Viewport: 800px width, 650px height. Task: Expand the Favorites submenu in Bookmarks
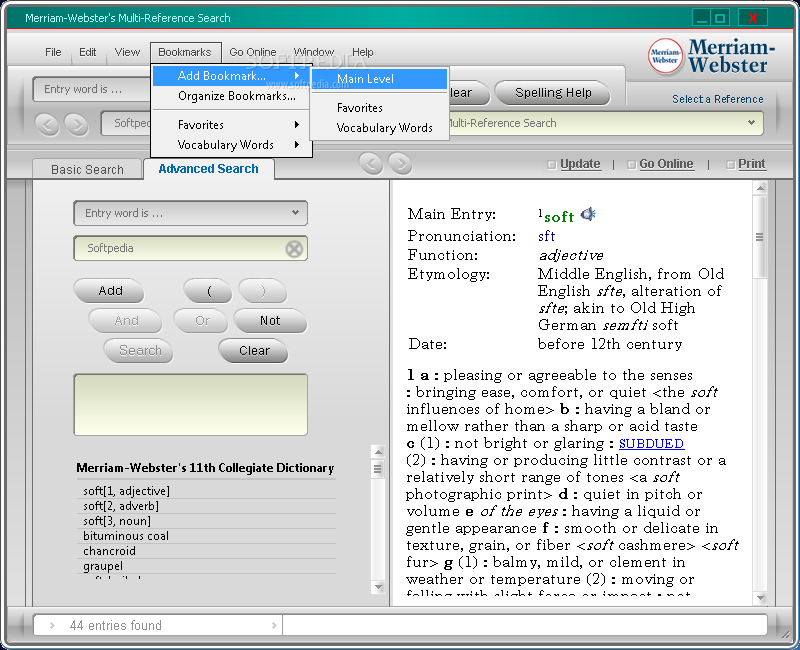(x=232, y=125)
